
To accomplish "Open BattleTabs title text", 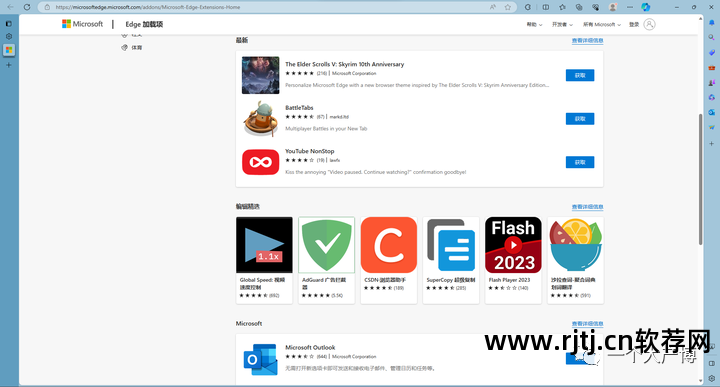I will tap(299, 107).
